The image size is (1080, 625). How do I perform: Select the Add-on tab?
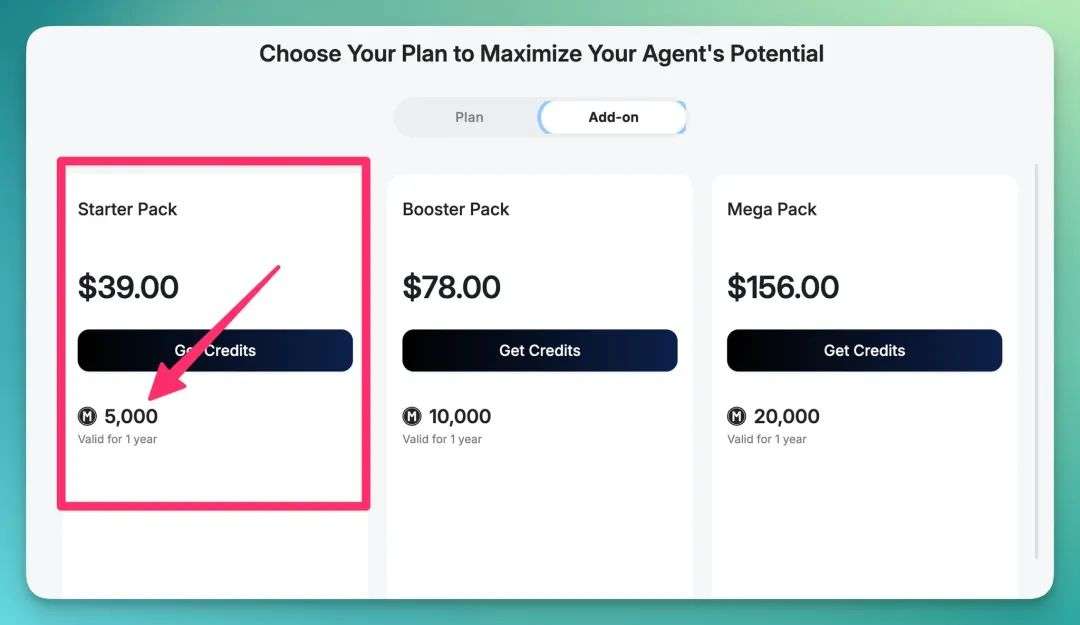[613, 117]
